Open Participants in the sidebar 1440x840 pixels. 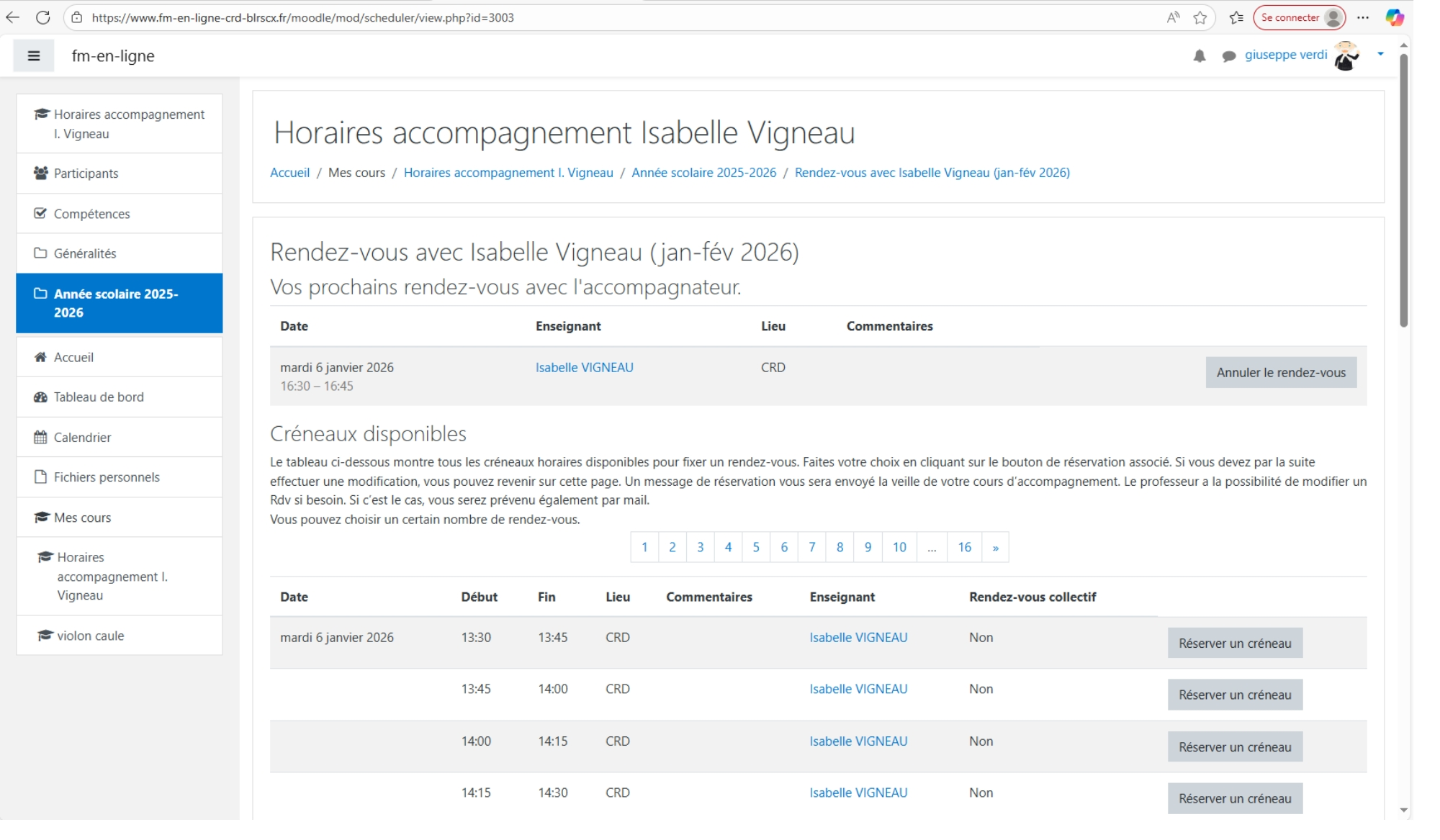click(x=86, y=173)
